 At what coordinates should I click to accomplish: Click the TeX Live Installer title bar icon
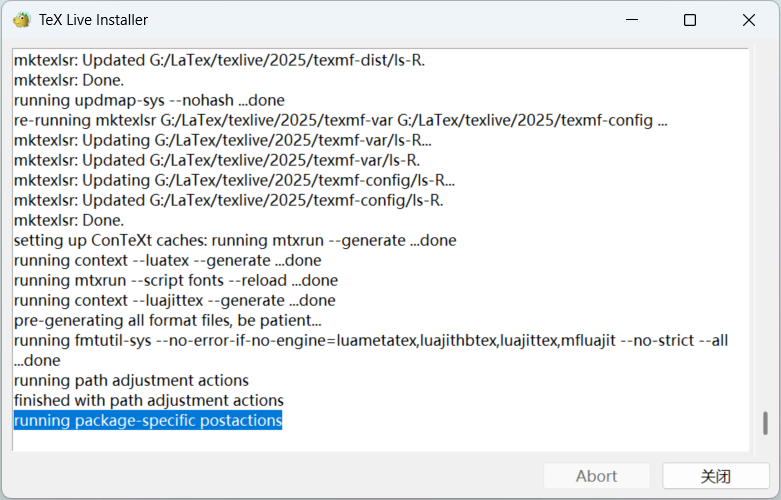pyautogui.click(x=21, y=20)
